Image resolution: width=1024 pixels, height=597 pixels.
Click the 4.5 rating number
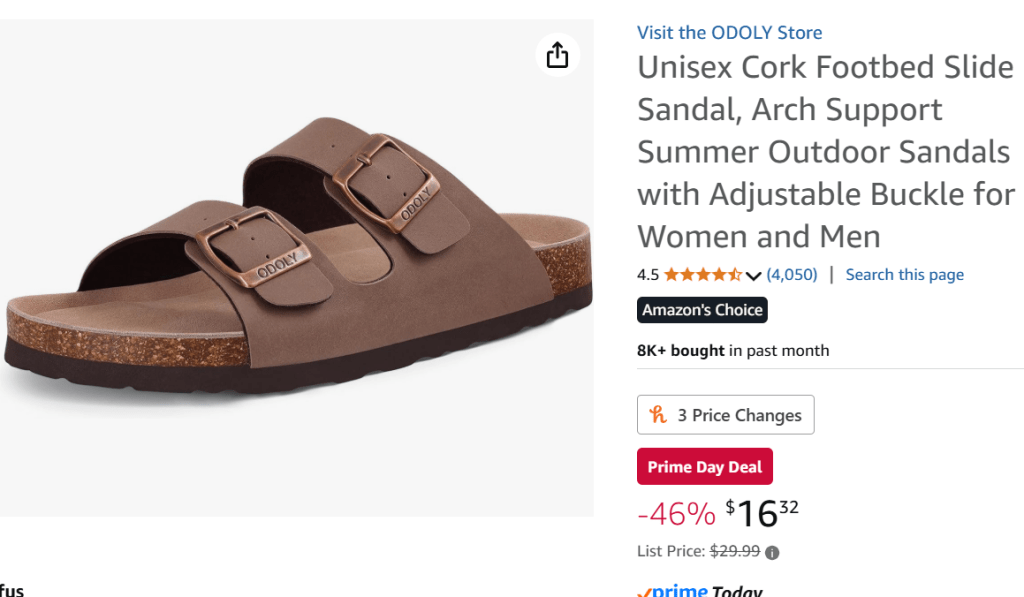click(x=648, y=275)
